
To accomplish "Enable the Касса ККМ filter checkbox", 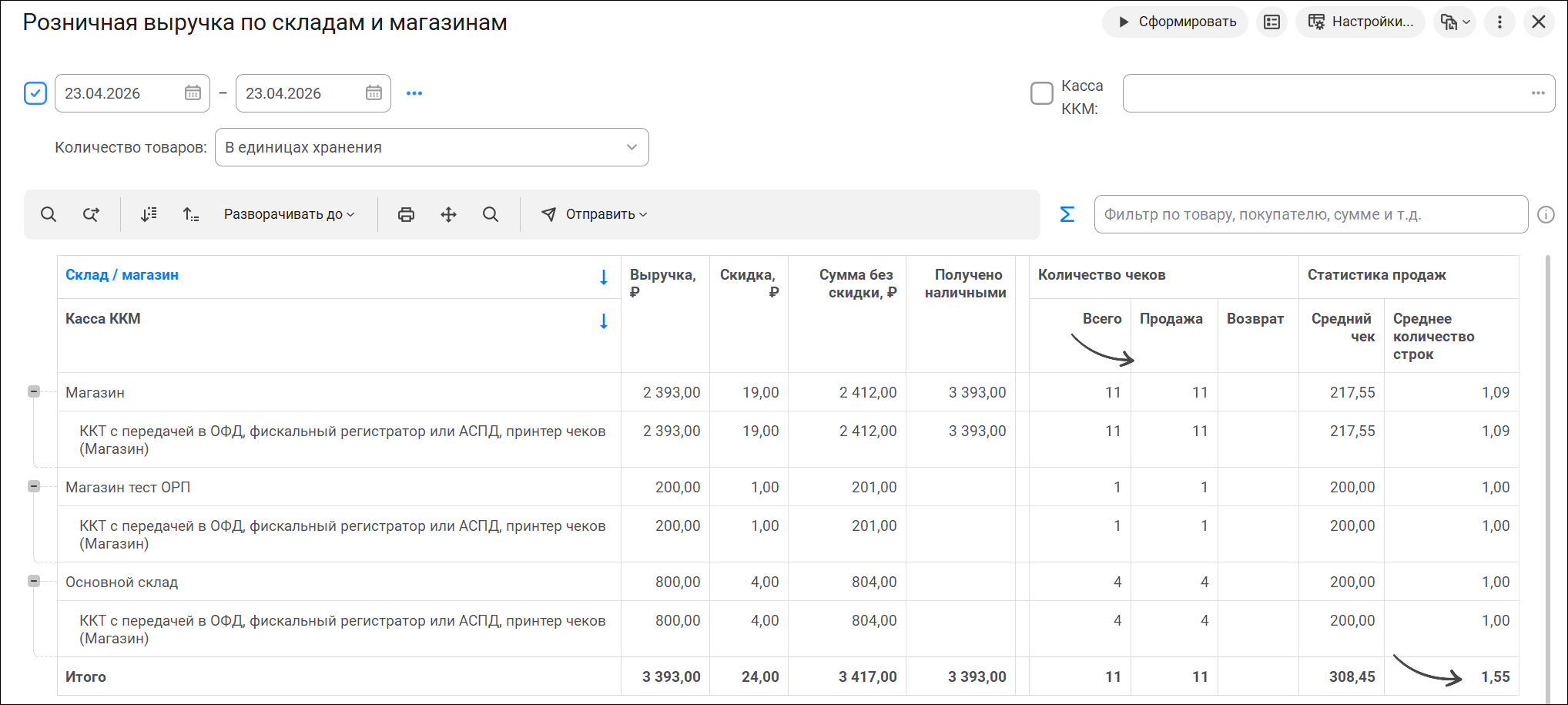I will 1042,93.
